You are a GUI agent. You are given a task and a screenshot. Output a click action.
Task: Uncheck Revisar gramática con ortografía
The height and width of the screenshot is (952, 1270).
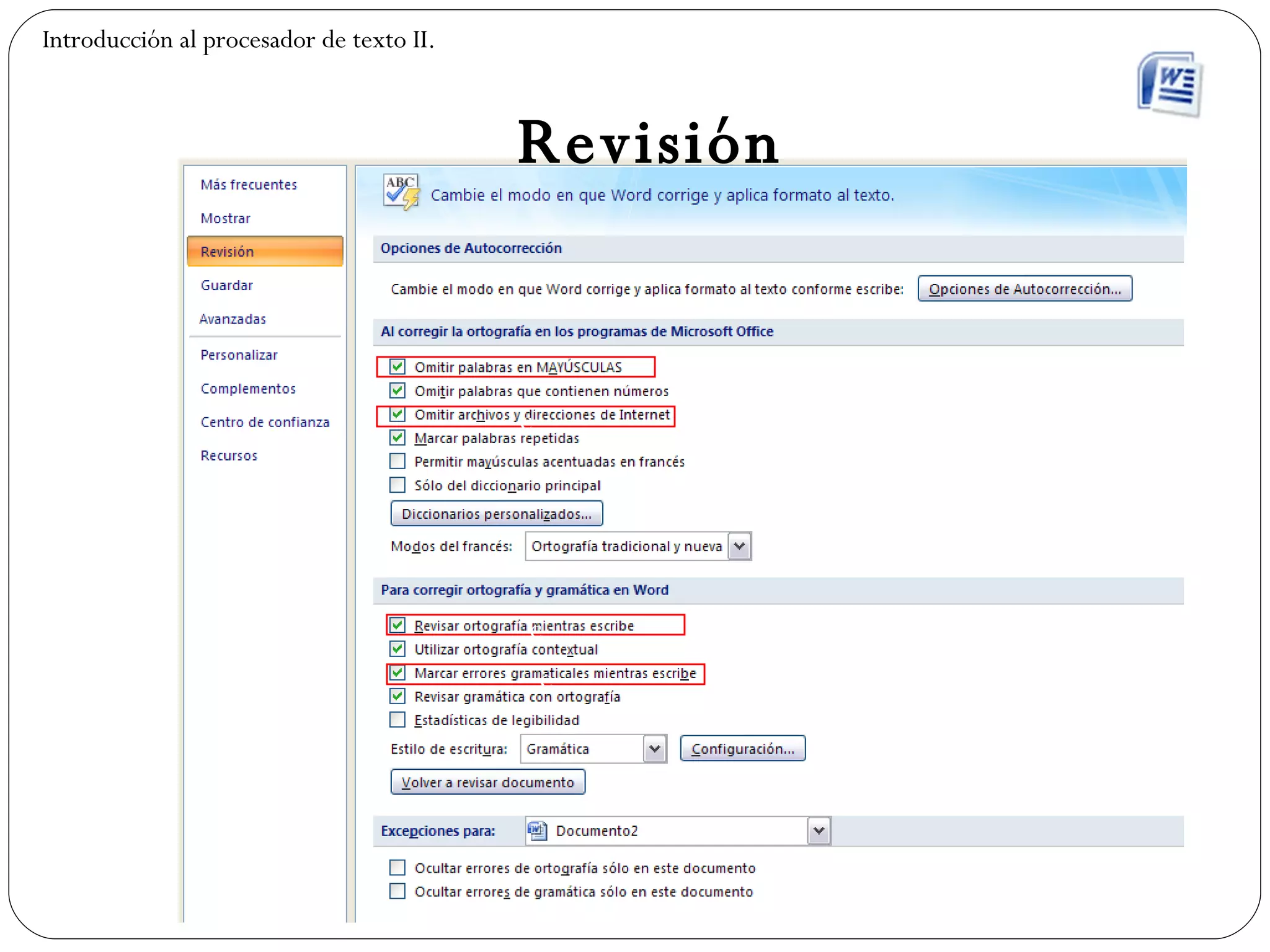(397, 696)
